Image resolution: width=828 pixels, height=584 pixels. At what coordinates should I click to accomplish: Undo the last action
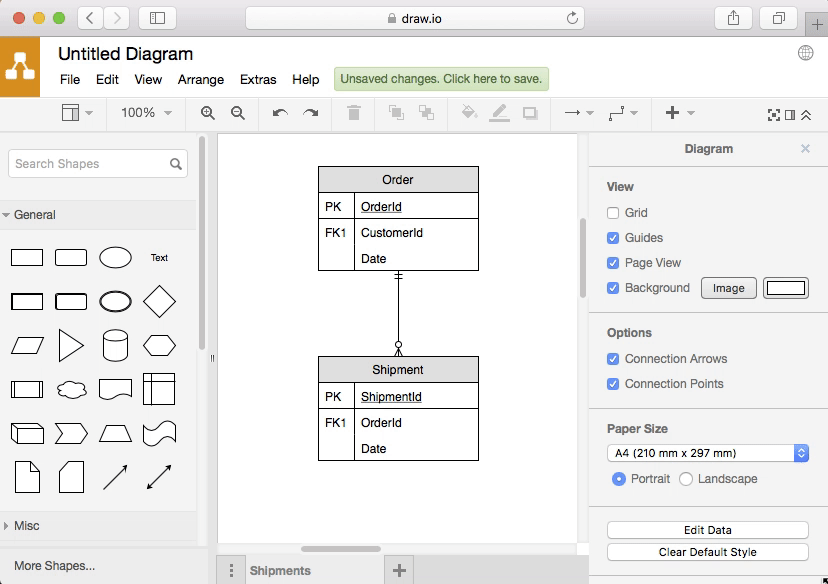280,113
